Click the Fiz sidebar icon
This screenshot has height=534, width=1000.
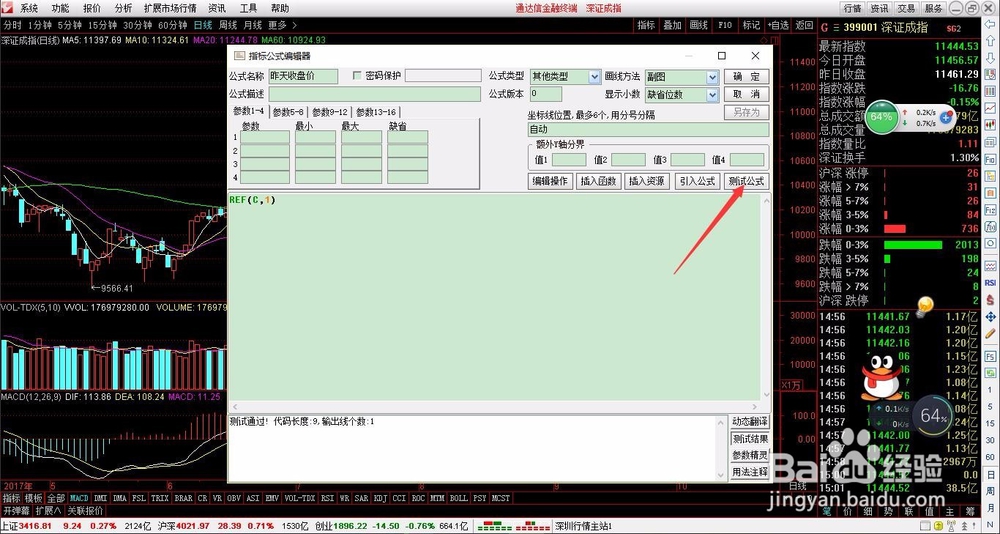[990, 209]
